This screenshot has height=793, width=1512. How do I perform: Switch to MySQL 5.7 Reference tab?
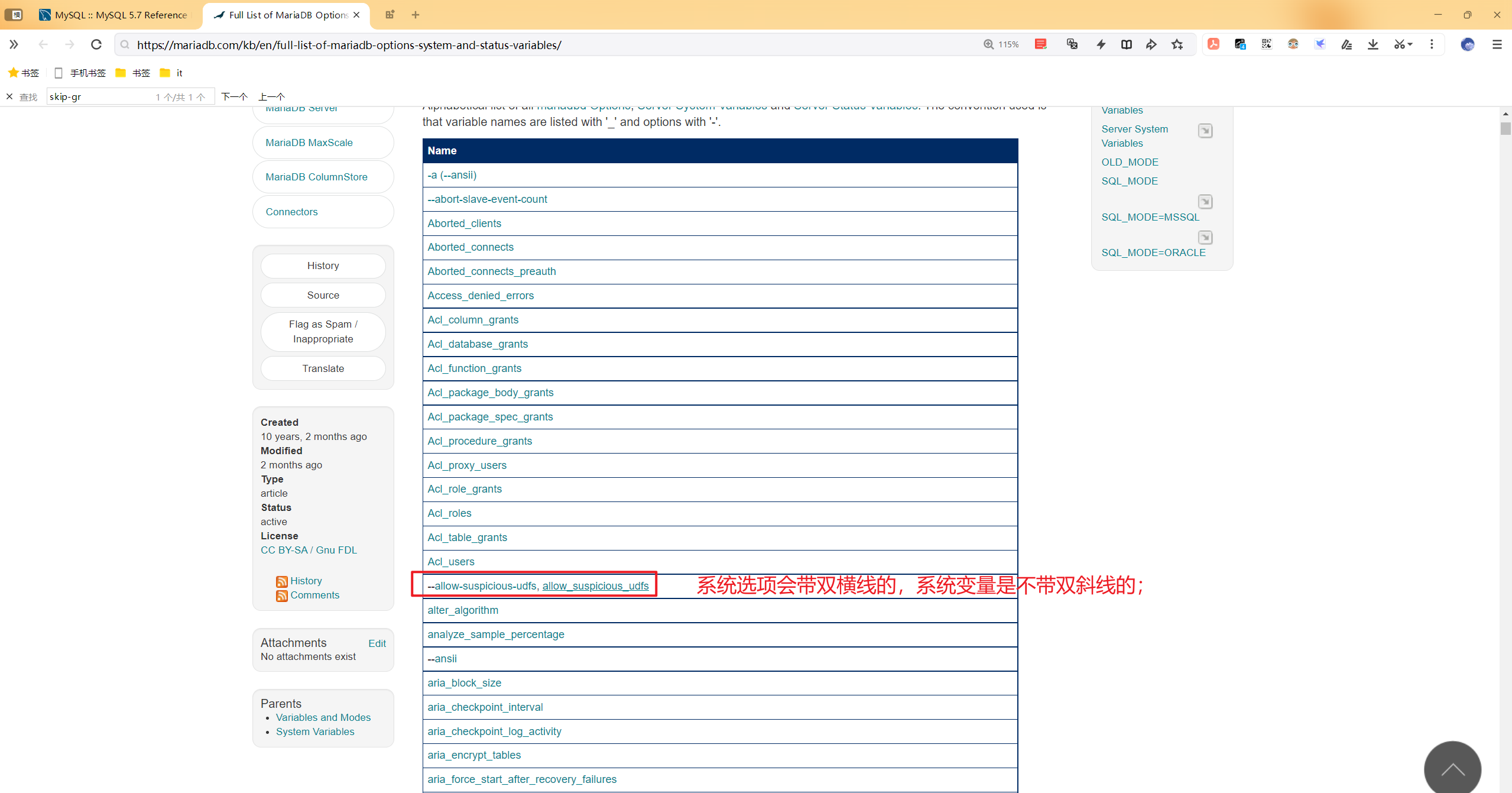(x=113, y=15)
